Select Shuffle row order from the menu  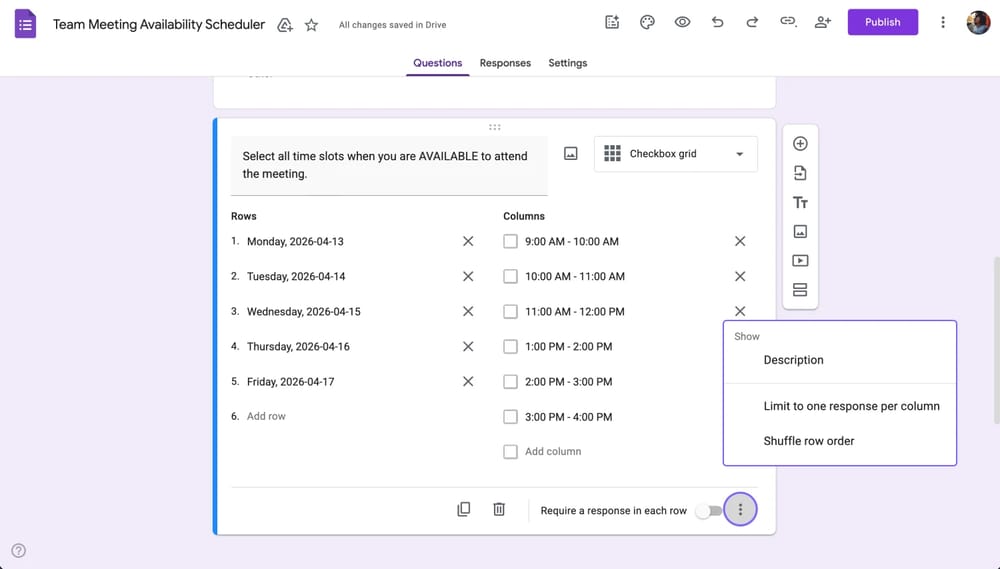(809, 441)
